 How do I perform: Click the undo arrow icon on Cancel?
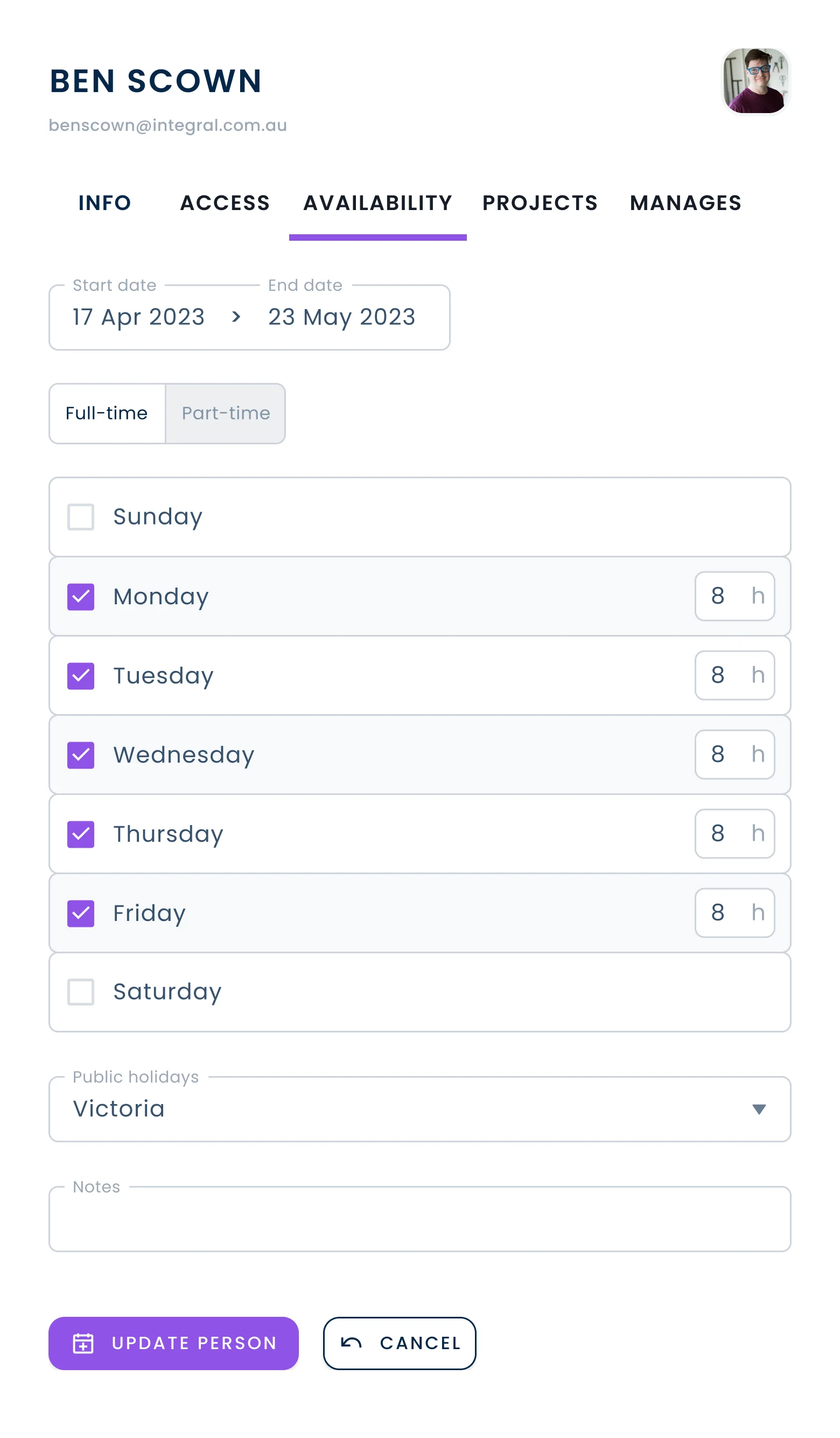pos(352,1343)
